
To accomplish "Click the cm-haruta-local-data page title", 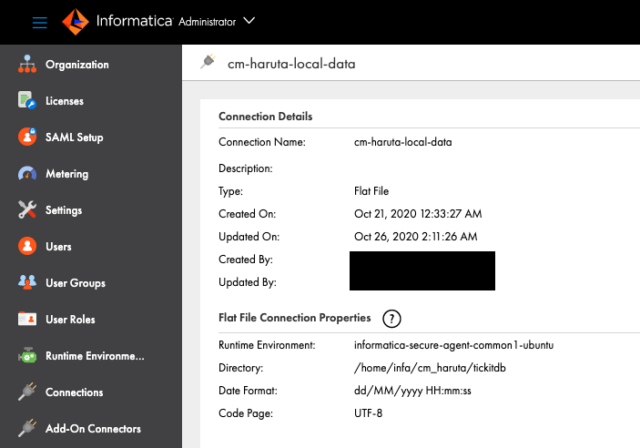I will tap(292, 64).
